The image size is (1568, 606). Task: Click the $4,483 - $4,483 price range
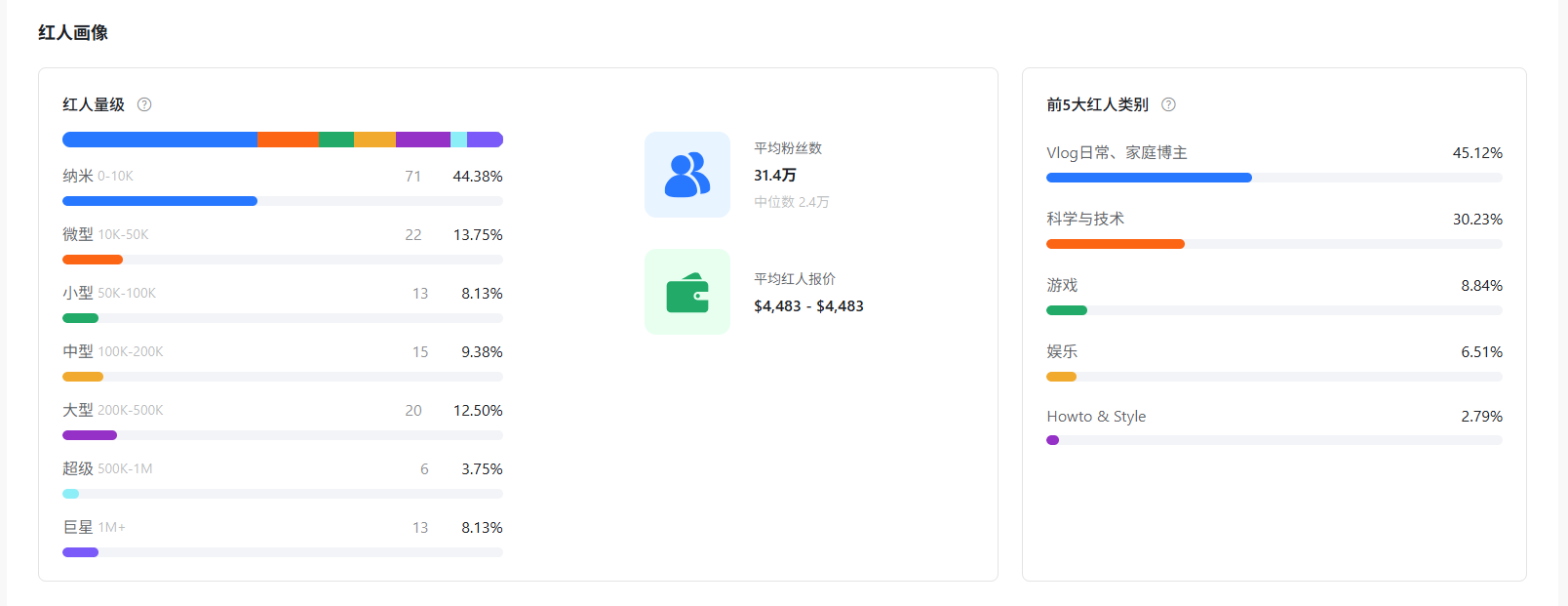tap(808, 305)
